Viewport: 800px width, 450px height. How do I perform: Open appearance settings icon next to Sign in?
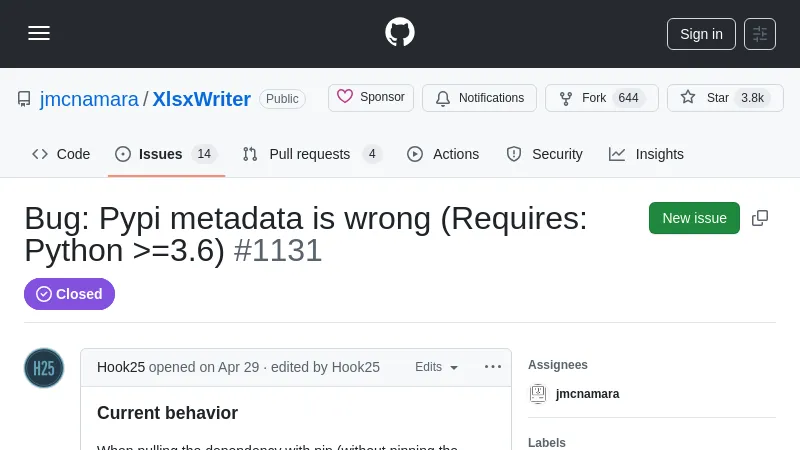point(760,34)
